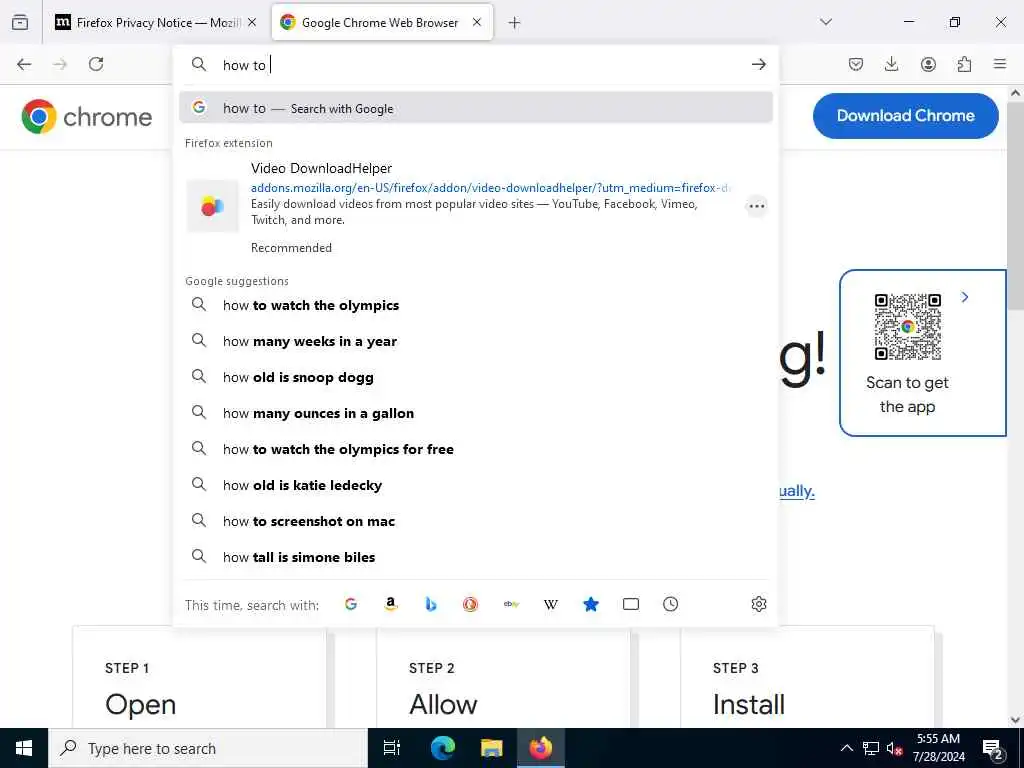Pick suggestion 'how to screenshot on mac'
The height and width of the screenshot is (768, 1024).
[x=476, y=520]
